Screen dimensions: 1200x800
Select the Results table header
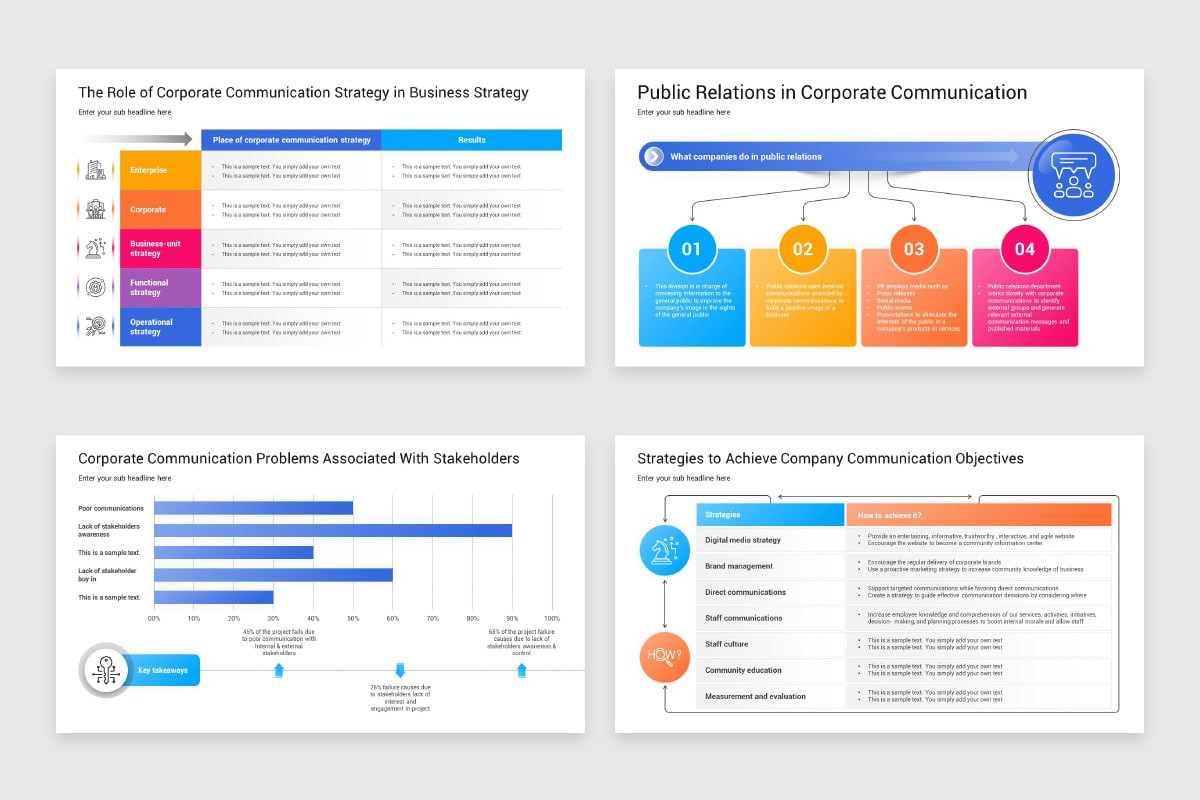[x=471, y=139]
